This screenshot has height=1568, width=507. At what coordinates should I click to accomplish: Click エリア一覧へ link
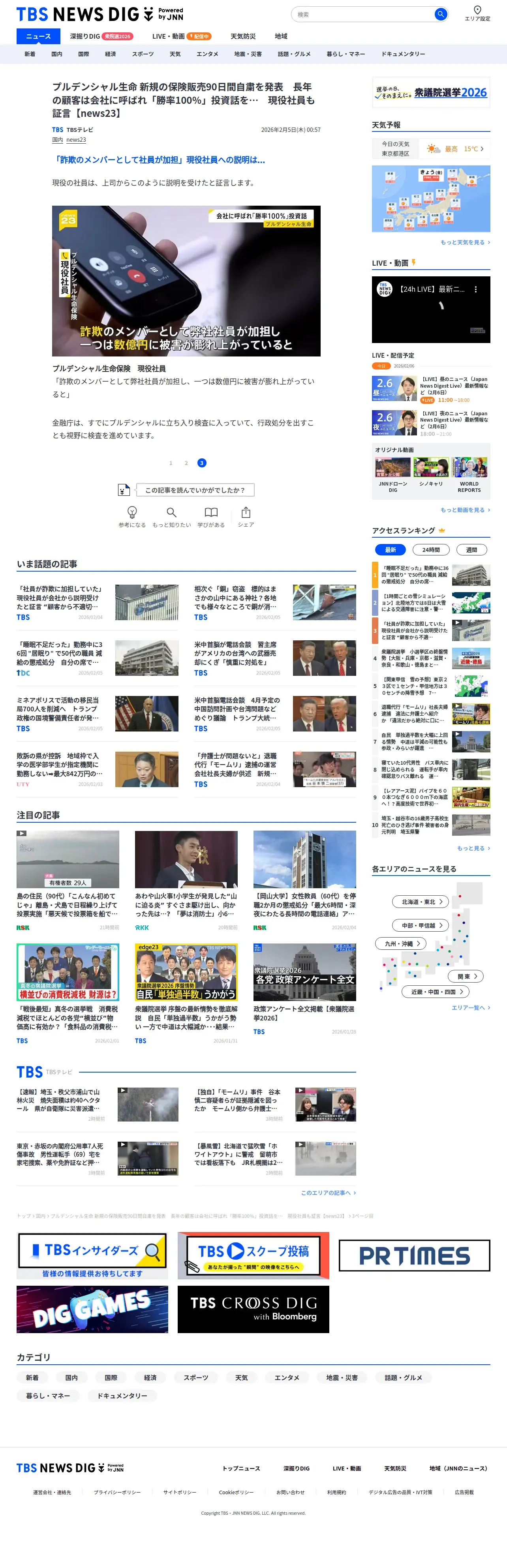tap(471, 1007)
